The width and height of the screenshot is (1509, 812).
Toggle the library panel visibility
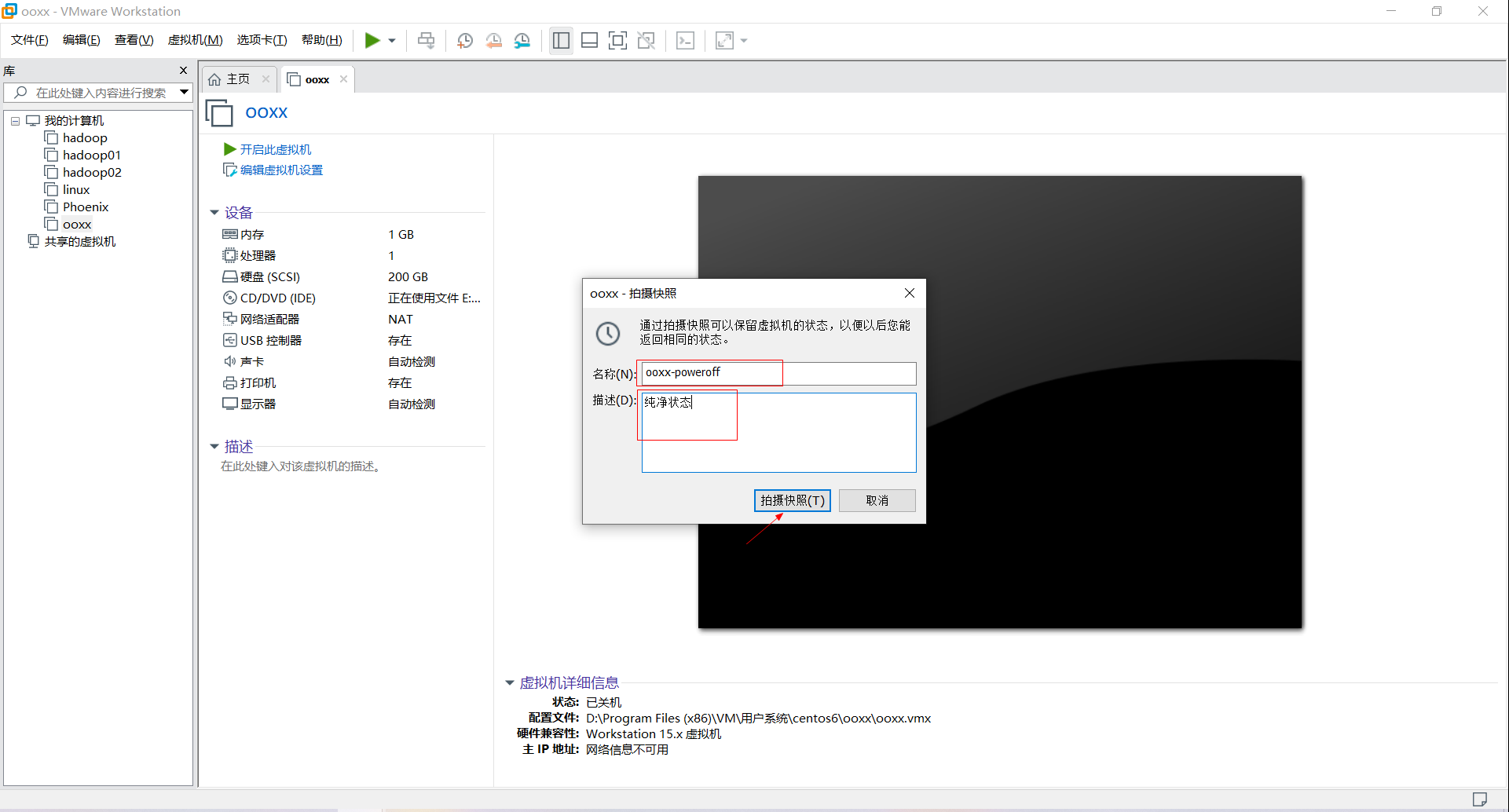(x=561, y=40)
